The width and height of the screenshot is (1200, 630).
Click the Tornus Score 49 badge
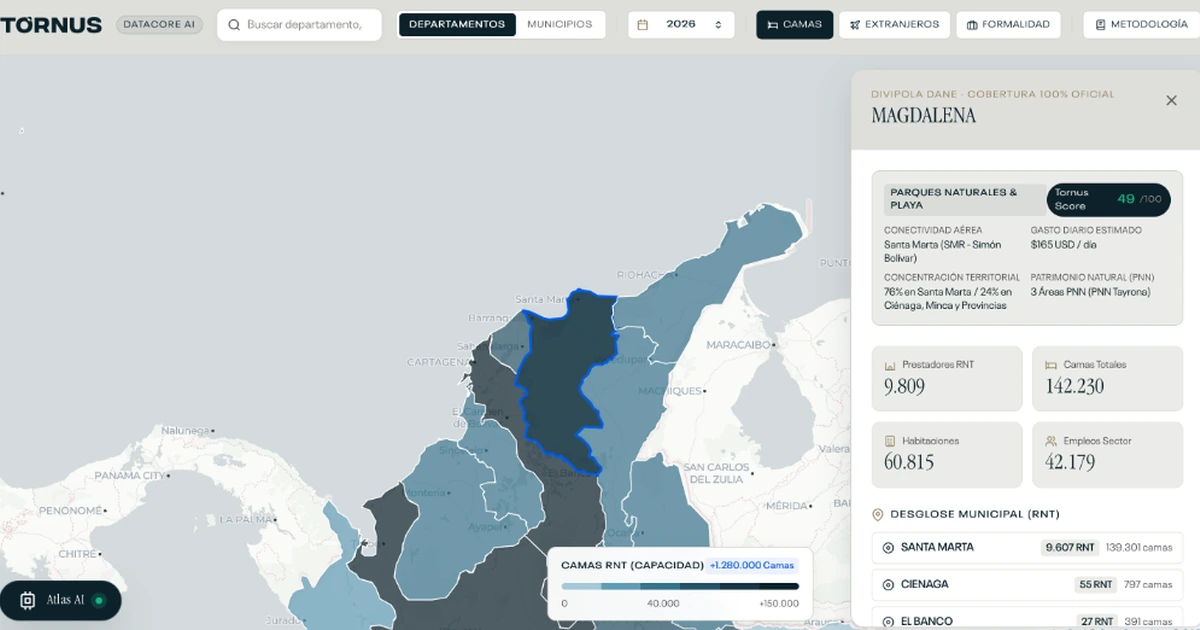[x=1109, y=199]
